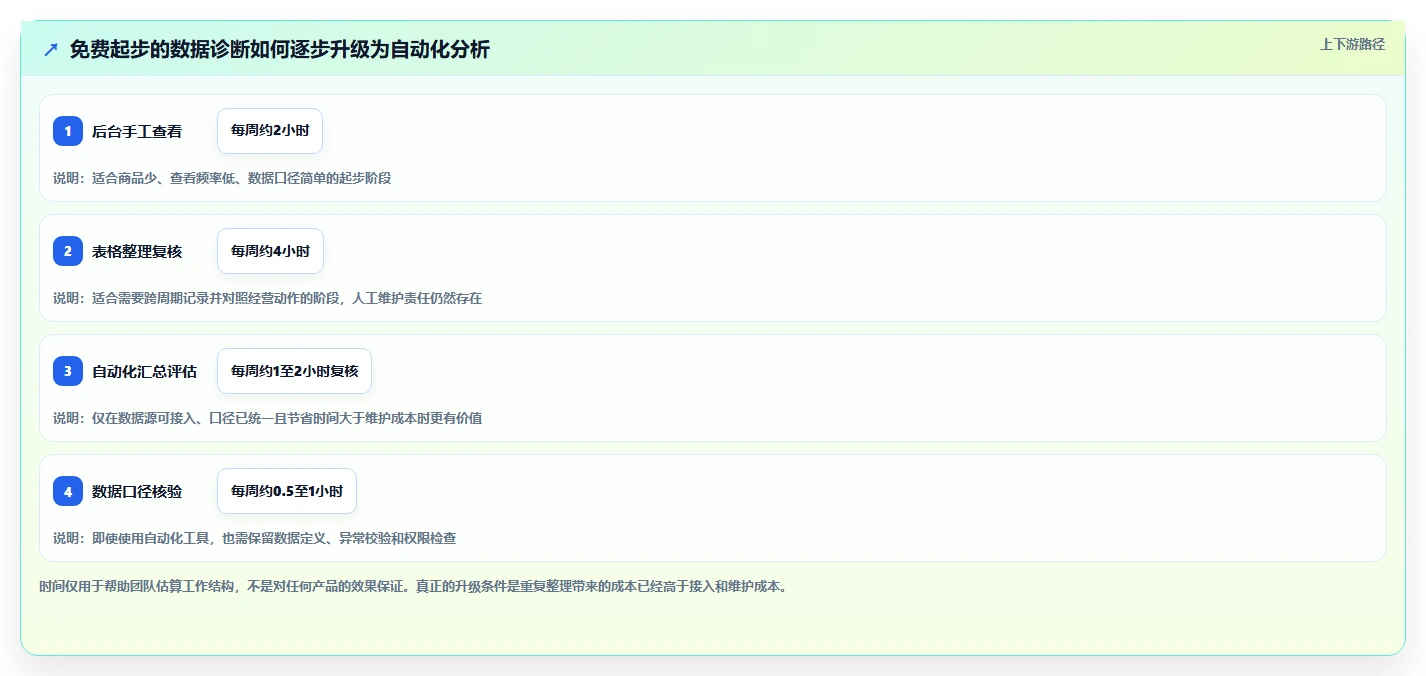Screen dimensions: 1426x676
Task: Click the 每周约0.5至1小时 pill
Action: [x=287, y=491]
